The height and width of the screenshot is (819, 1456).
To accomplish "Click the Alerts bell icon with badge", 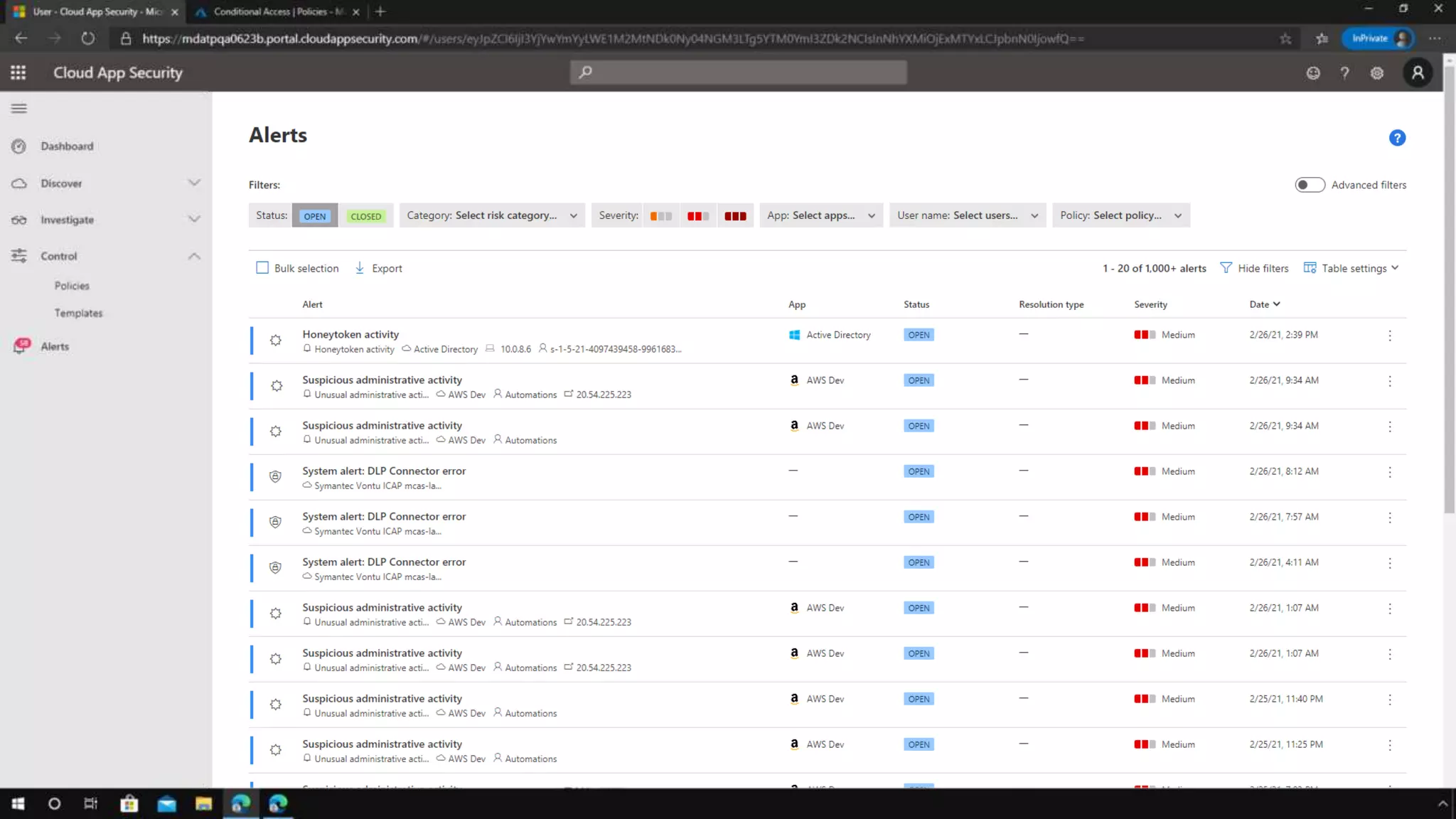I will click(x=21, y=346).
